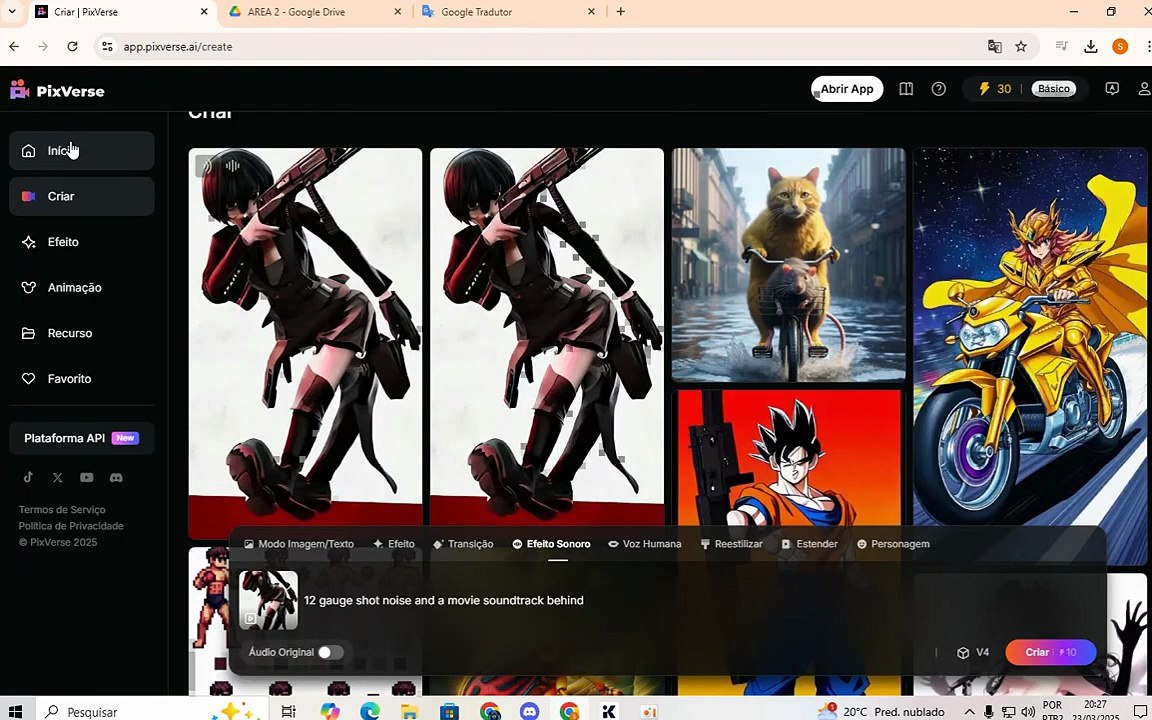
Task: Open PixVerse YouTube icon
Action: [x=87, y=478]
